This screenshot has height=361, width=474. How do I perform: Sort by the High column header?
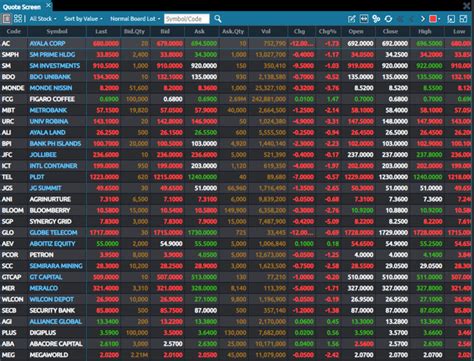[425, 32]
